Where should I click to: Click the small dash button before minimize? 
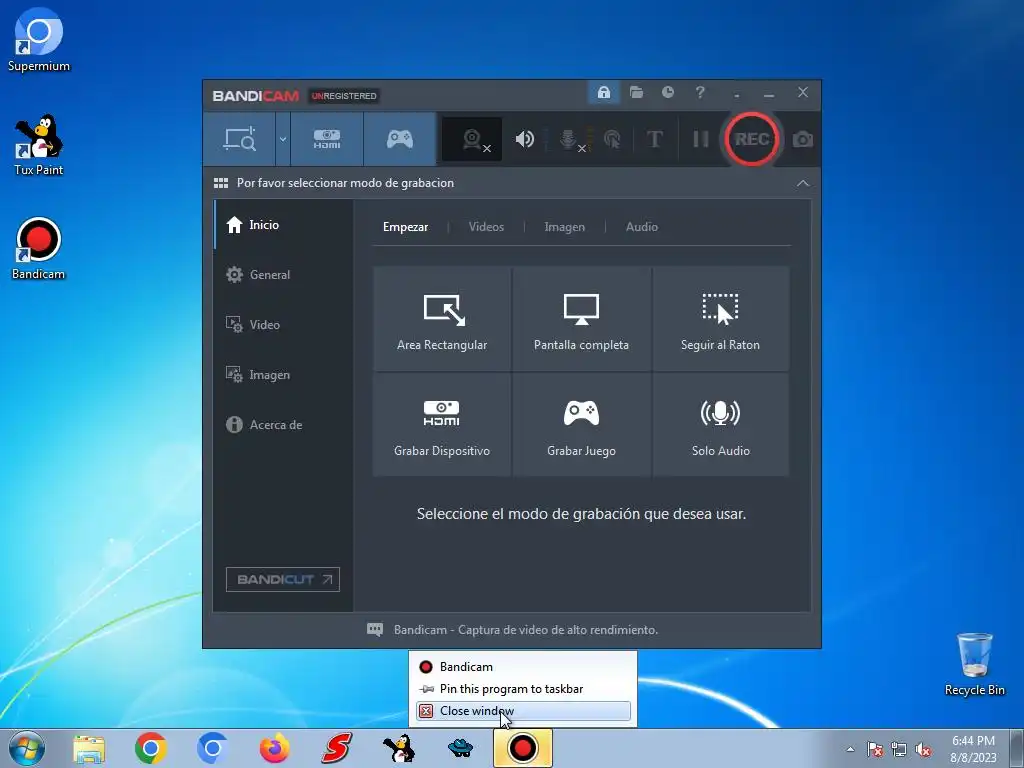point(737,95)
